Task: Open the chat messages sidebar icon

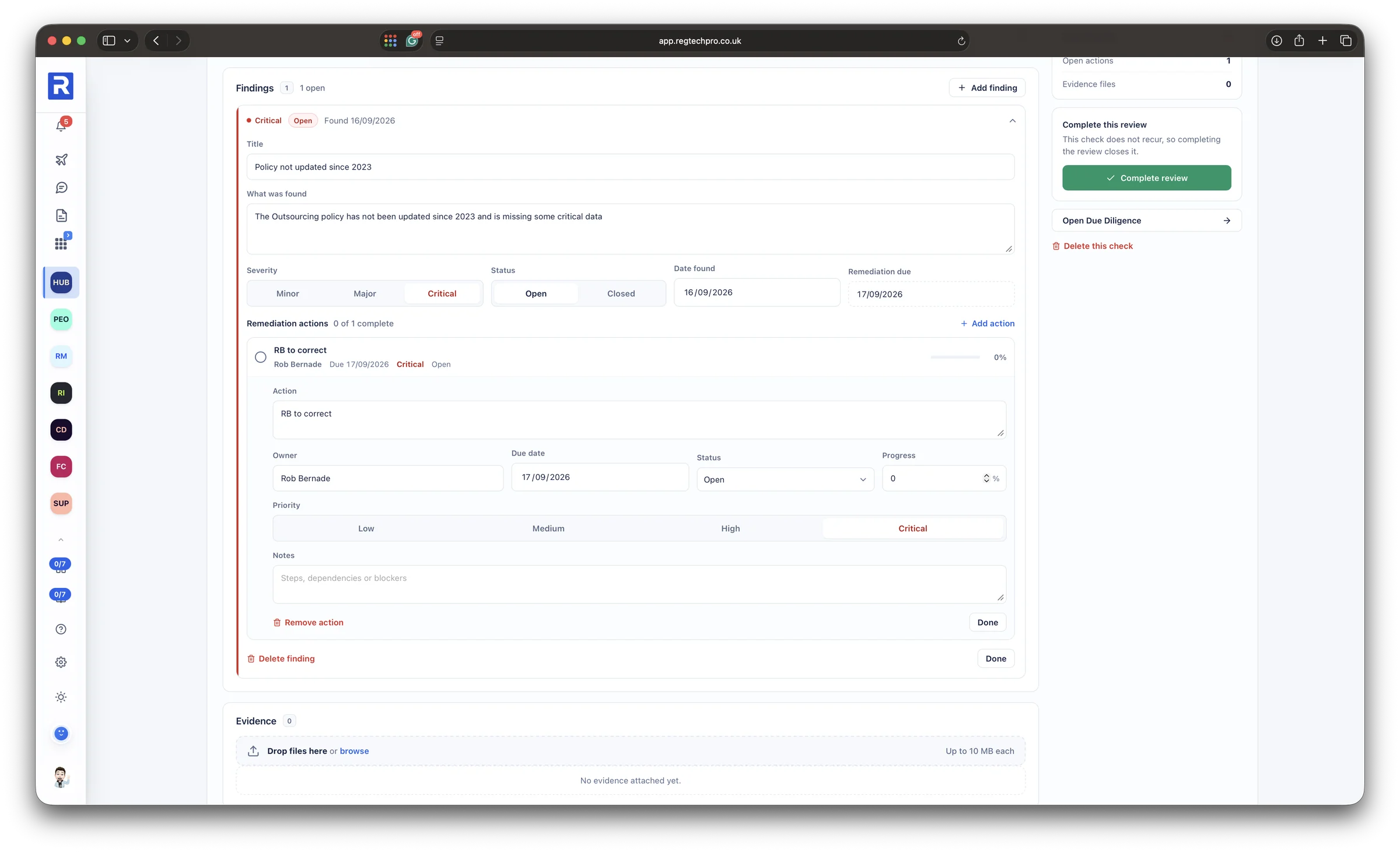Action: (x=61, y=188)
